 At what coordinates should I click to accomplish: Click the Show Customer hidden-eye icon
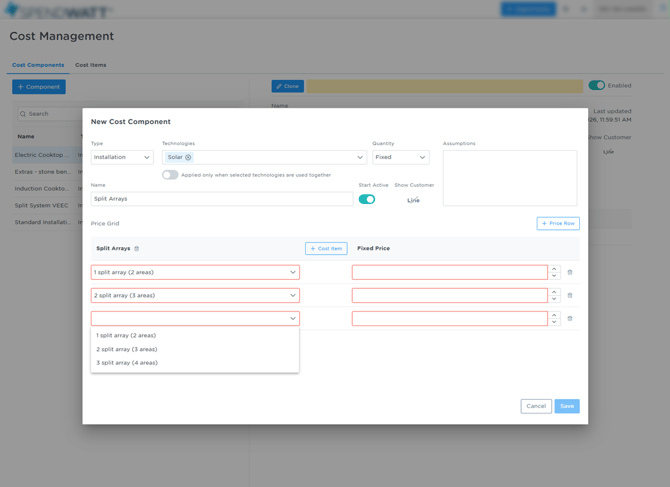[413, 200]
